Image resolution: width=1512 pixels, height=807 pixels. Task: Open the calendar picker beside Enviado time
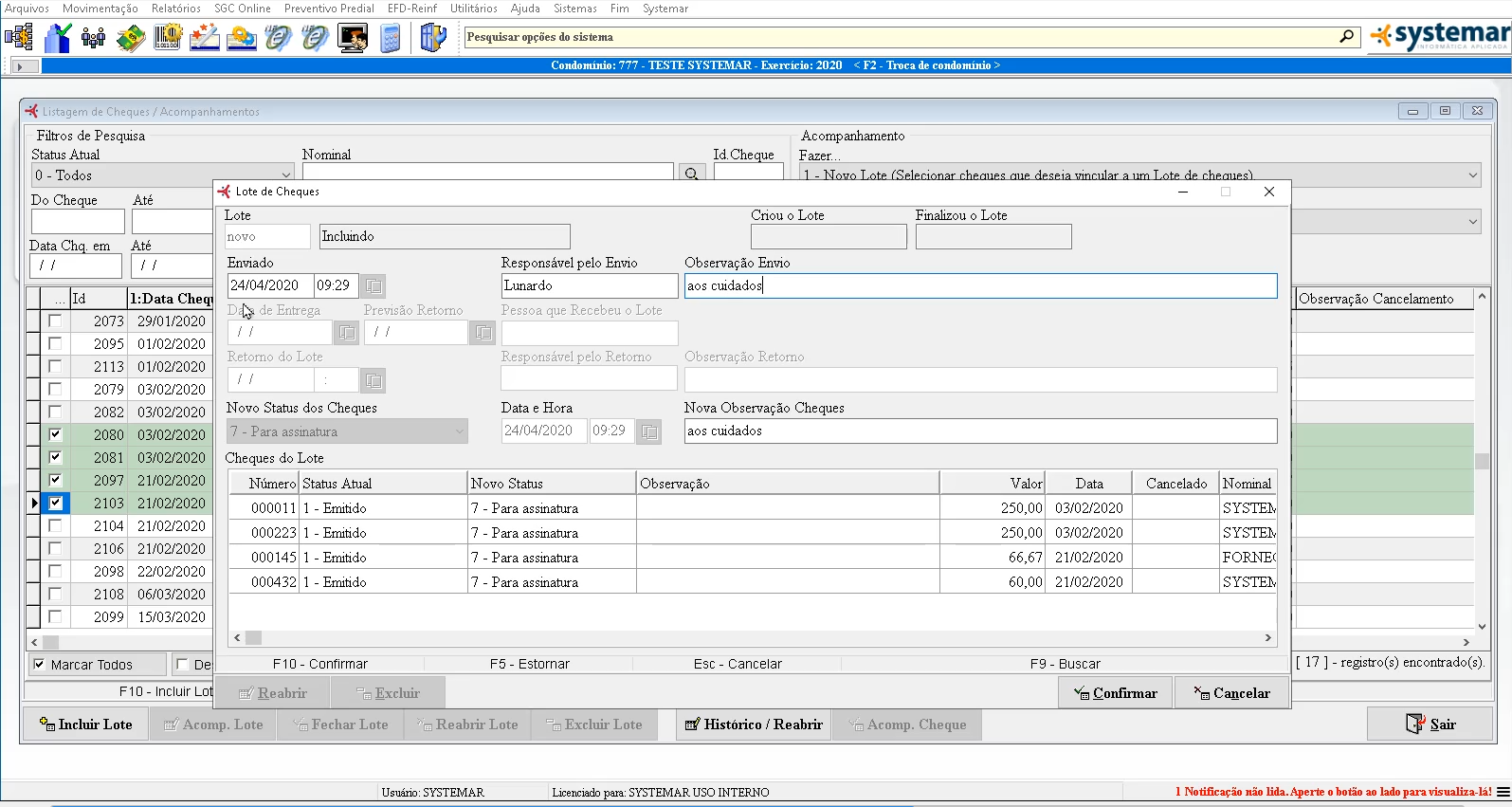[374, 285]
